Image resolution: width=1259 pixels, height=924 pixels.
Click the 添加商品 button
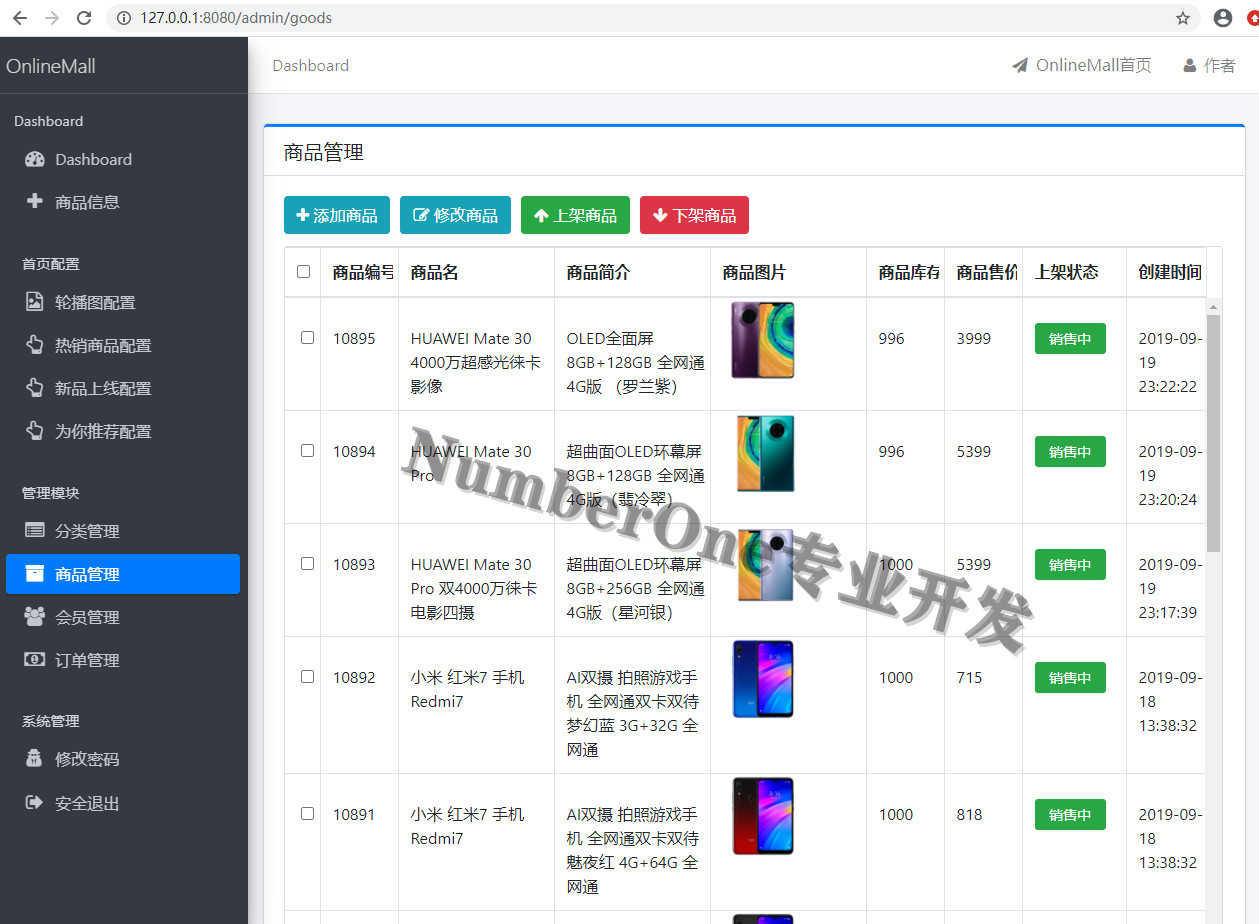pos(337,215)
